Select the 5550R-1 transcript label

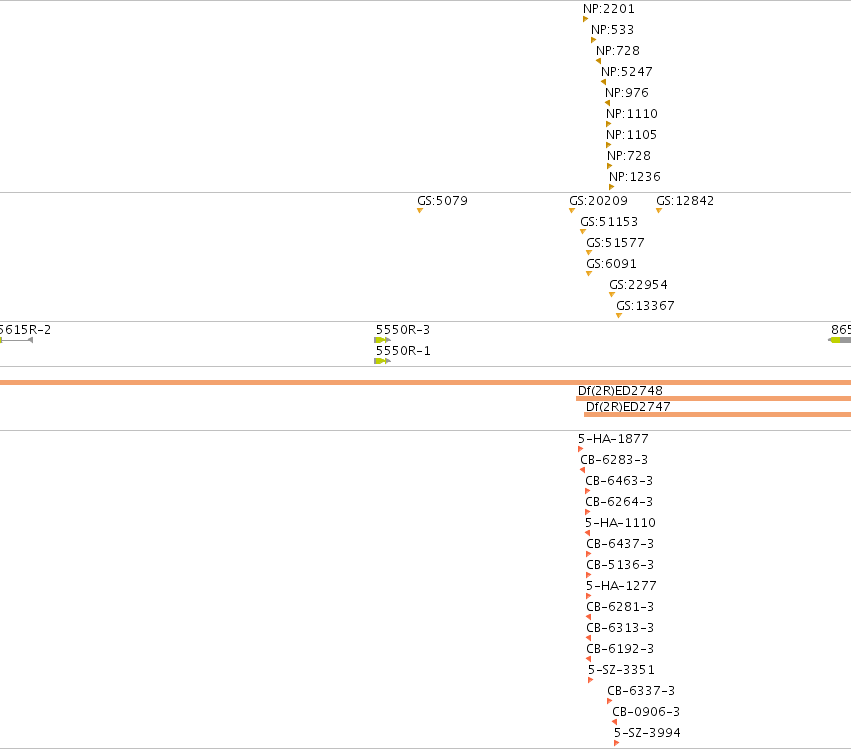coord(403,351)
